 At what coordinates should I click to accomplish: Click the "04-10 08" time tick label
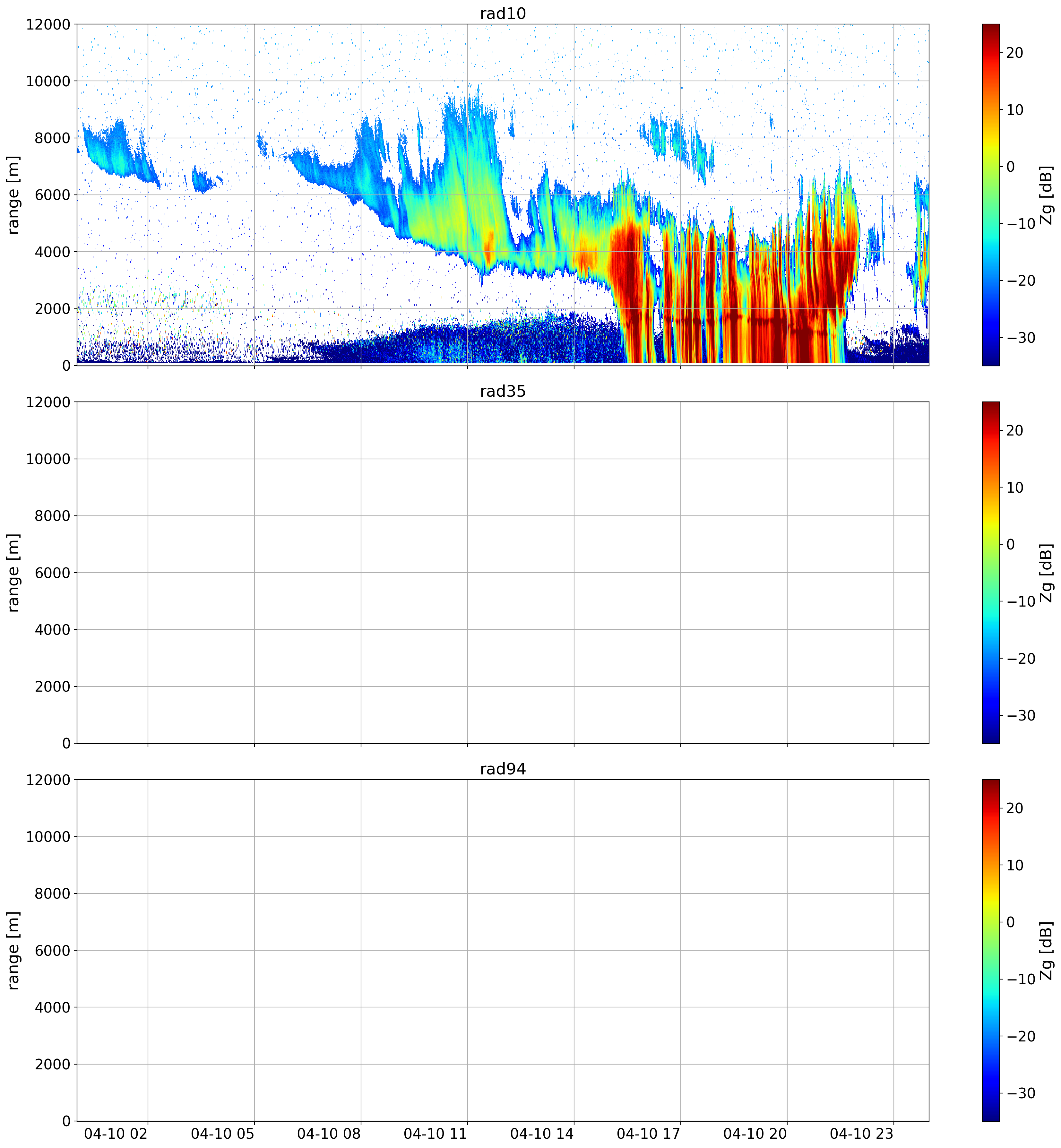329,1134
